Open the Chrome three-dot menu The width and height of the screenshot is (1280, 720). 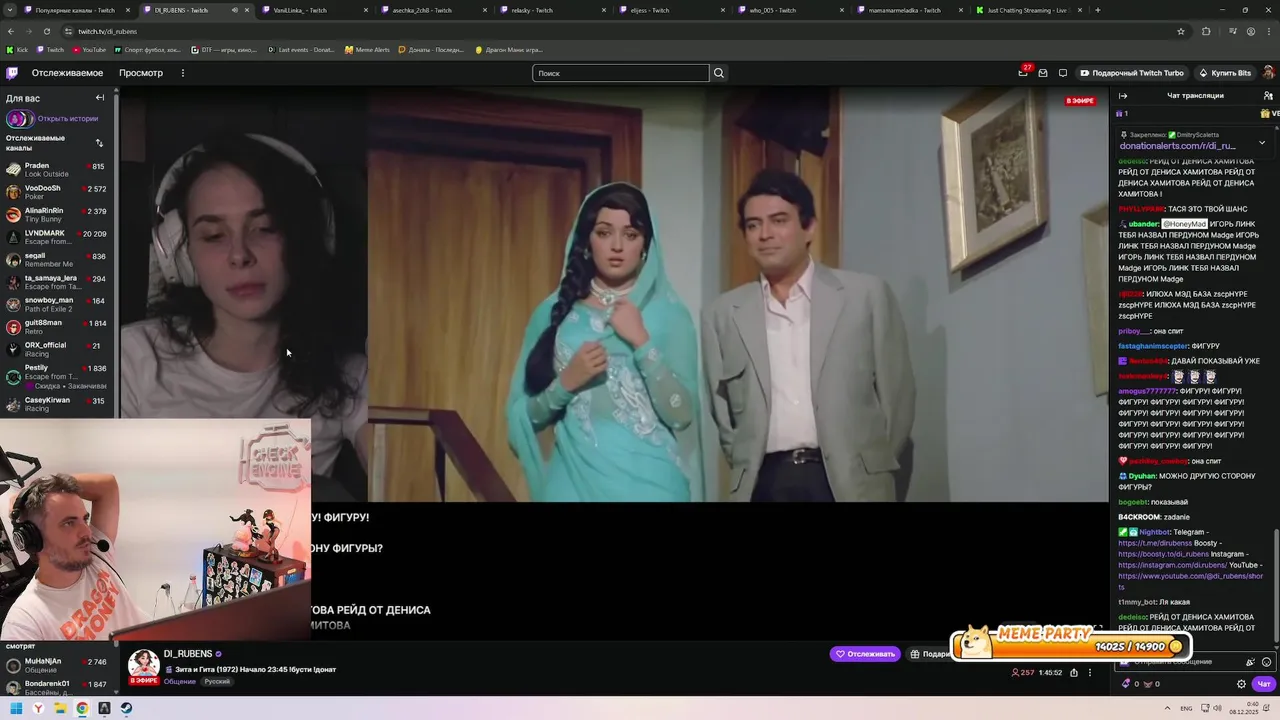pyautogui.click(x=1270, y=31)
